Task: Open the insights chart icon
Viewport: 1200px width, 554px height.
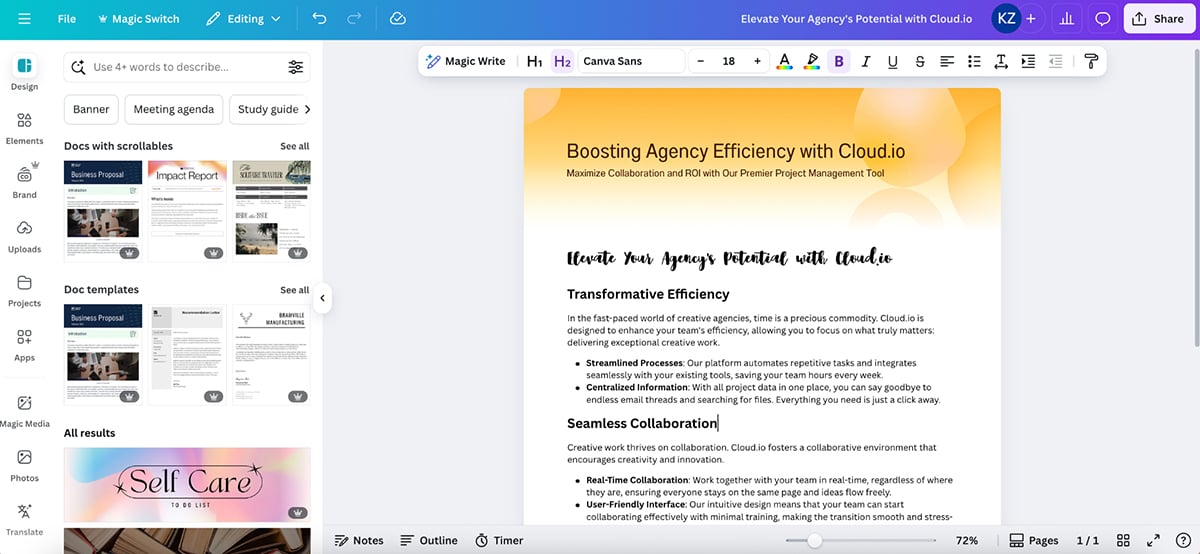Action: [x=1067, y=19]
